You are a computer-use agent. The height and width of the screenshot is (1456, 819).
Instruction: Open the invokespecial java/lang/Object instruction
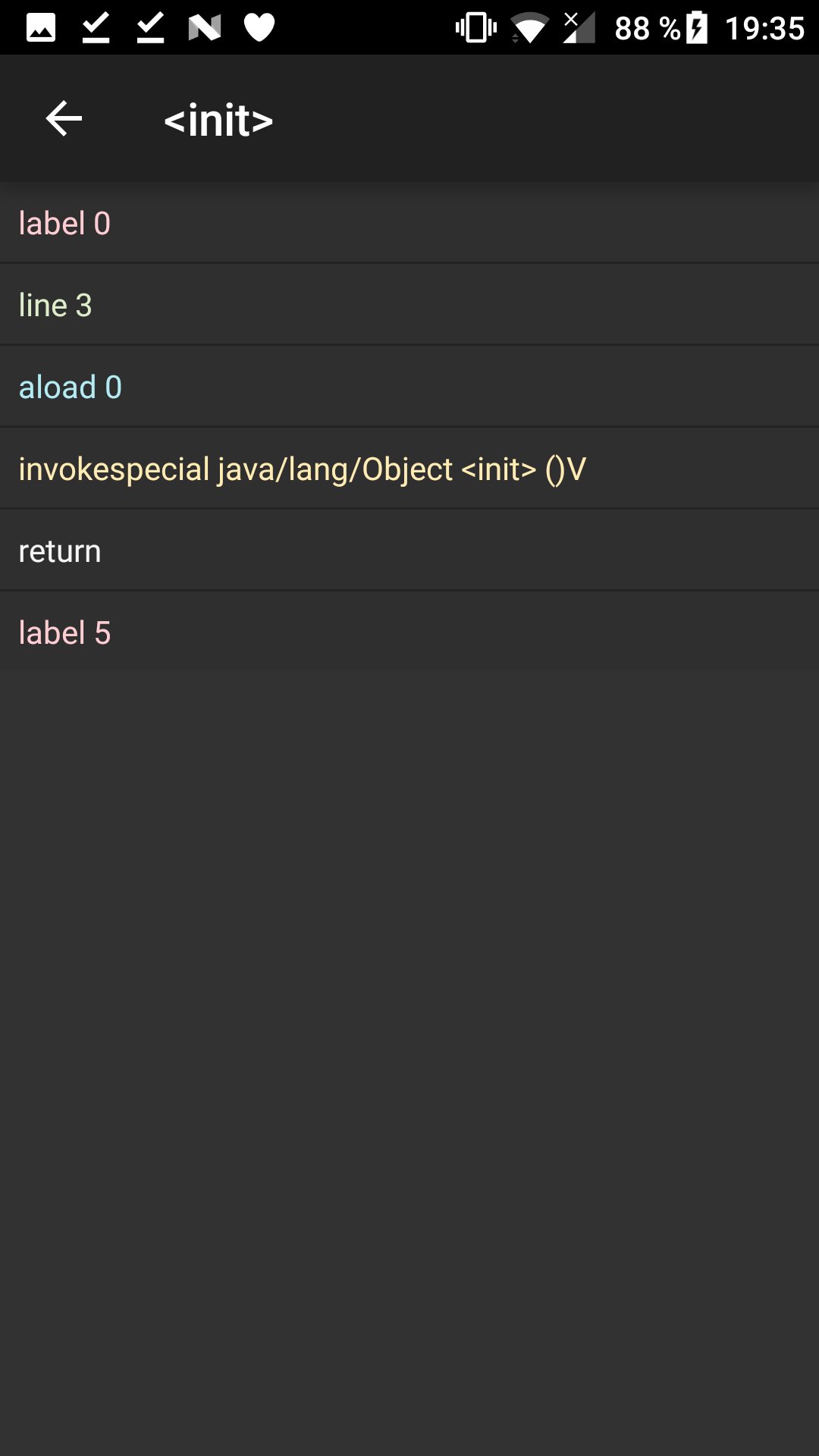(409, 469)
